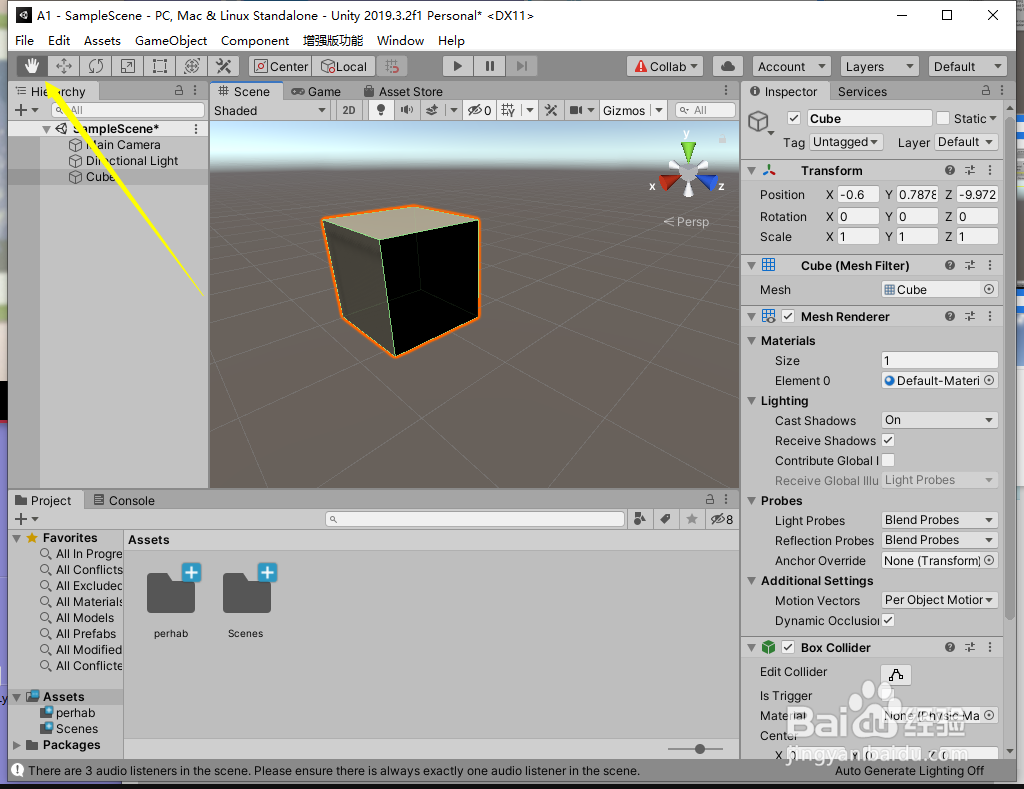Open the Shaded draw mode dropdown
The image size is (1024, 789).
[270, 110]
